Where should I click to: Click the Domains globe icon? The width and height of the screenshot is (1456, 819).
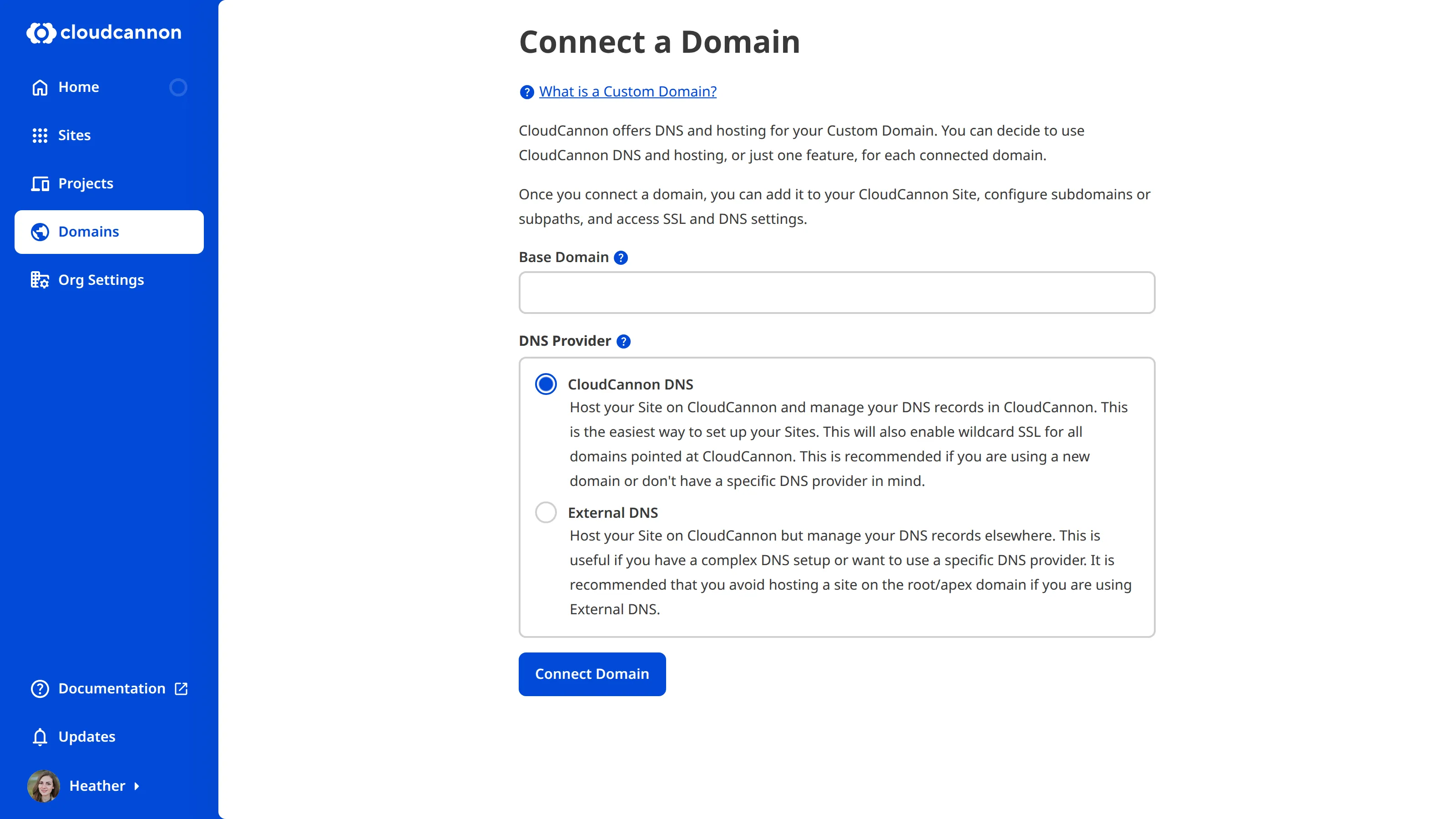40,232
